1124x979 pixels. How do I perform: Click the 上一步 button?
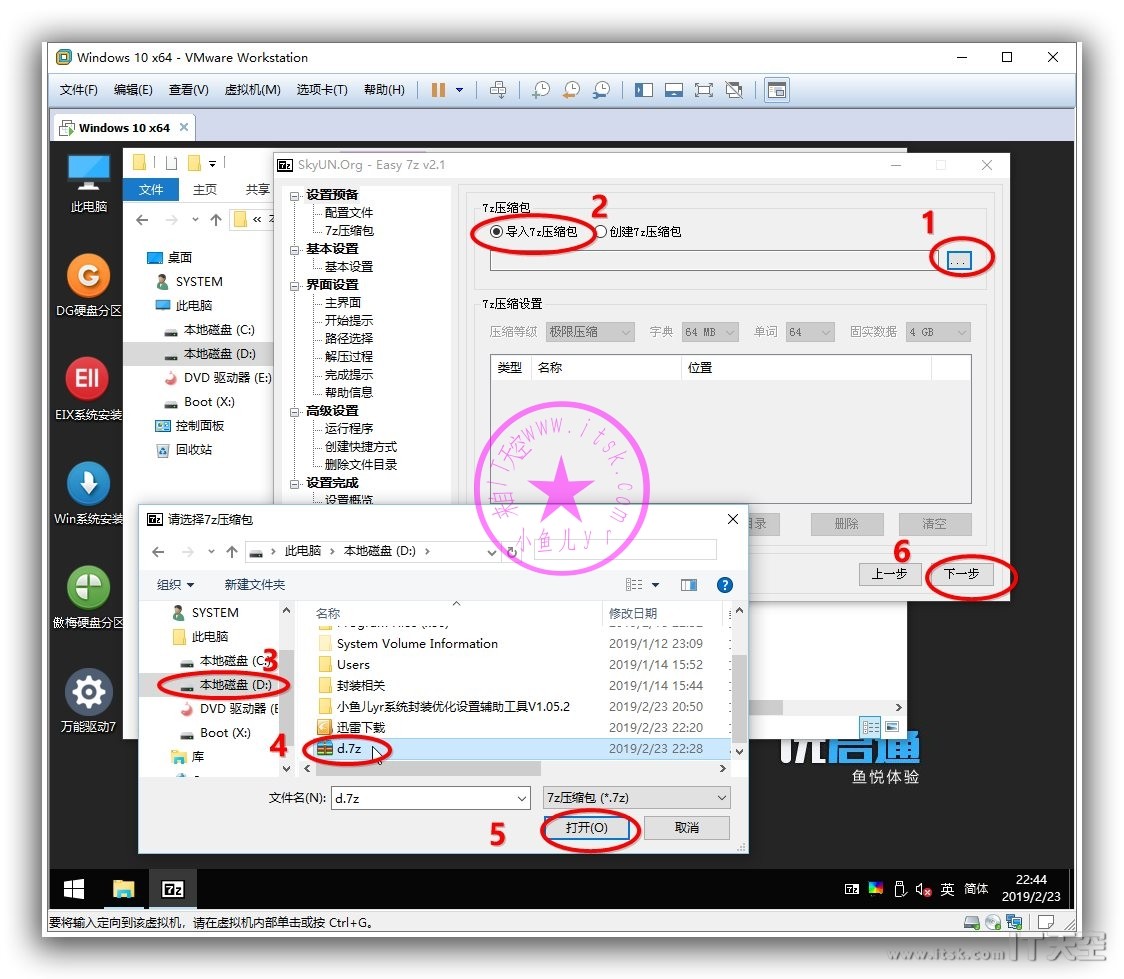(x=890, y=574)
